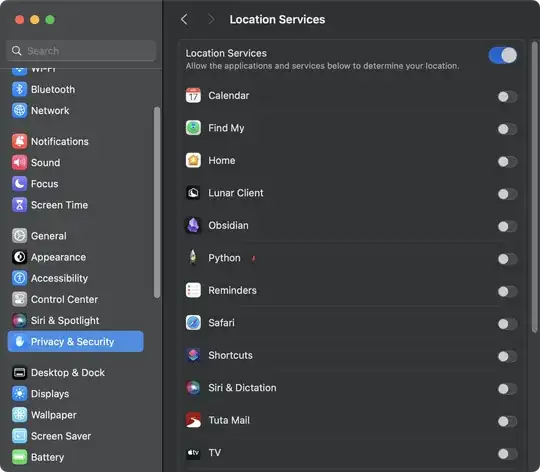Enable location access for Calendar
This screenshot has width=540, height=472.
click(x=507, y=97)
